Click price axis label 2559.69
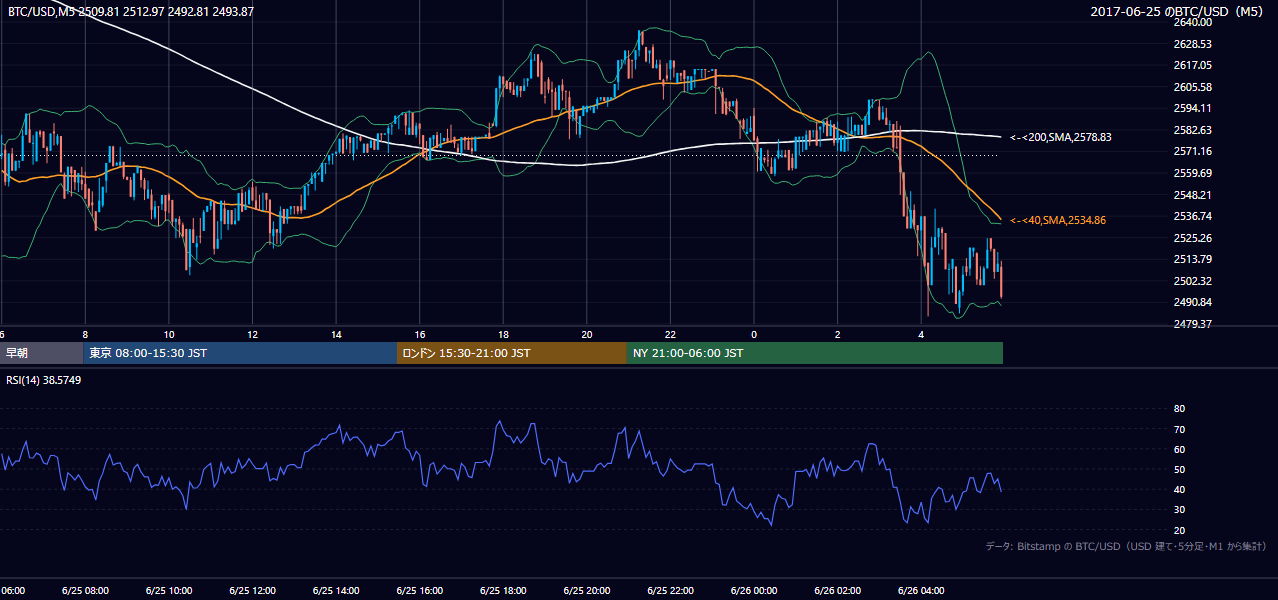Screen dimensions: 1278x600 point(1192,173)
